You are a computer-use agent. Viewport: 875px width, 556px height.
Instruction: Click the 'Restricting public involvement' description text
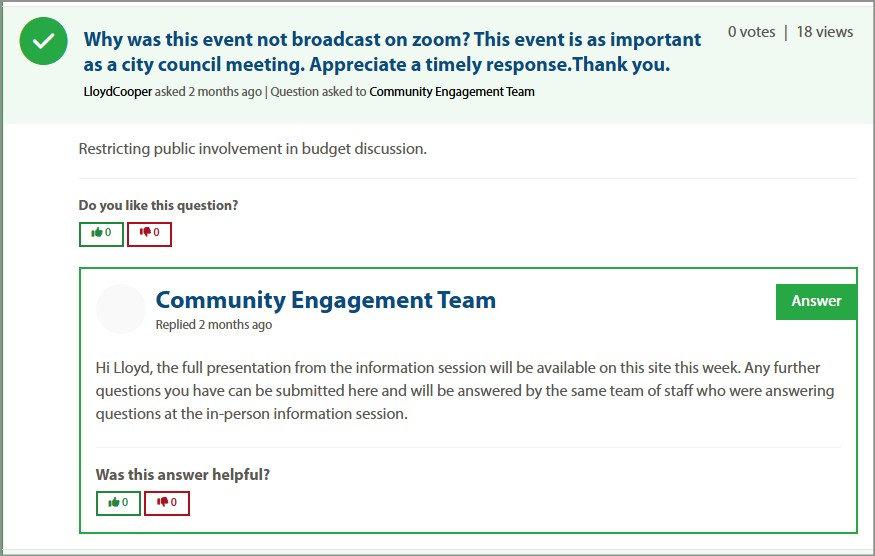click(x=252, y=149)
